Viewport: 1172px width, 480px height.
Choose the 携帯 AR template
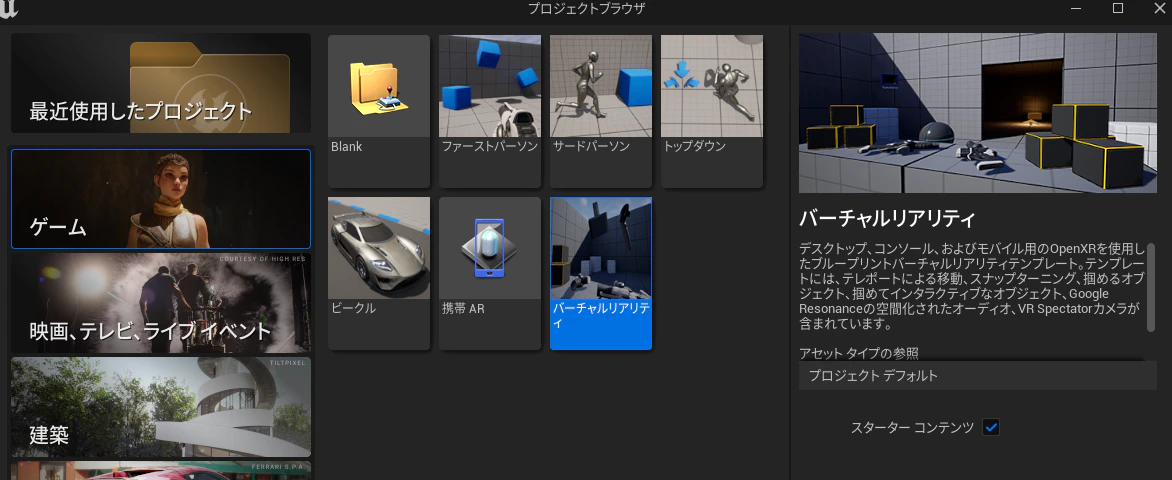tap(490, 273)
